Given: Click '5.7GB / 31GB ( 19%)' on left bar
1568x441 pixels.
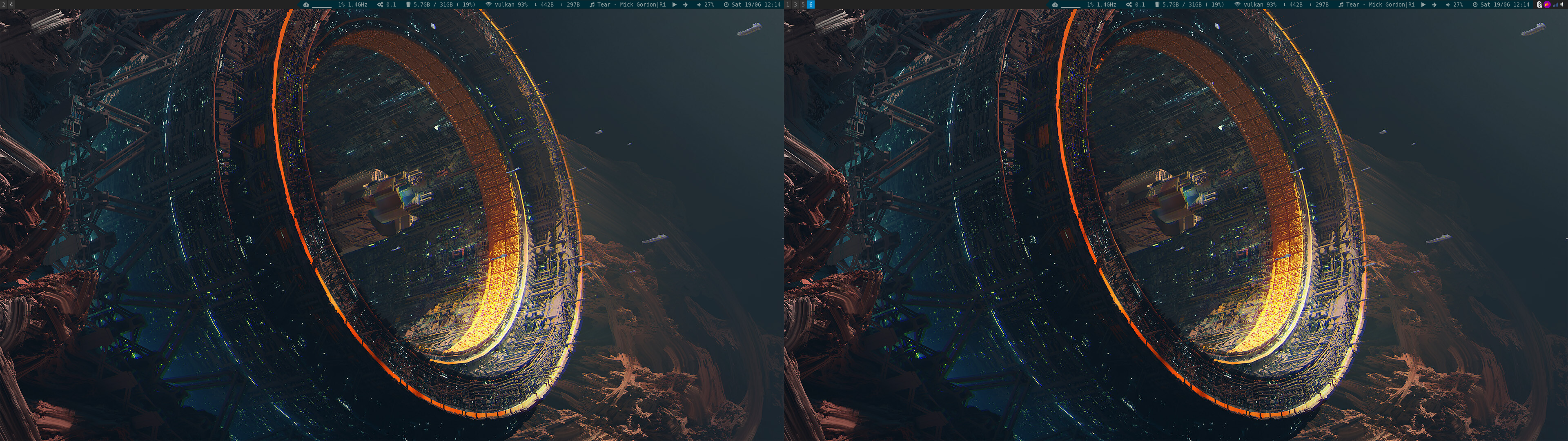Looking at the screenshot, I should [x=444, y=5].
